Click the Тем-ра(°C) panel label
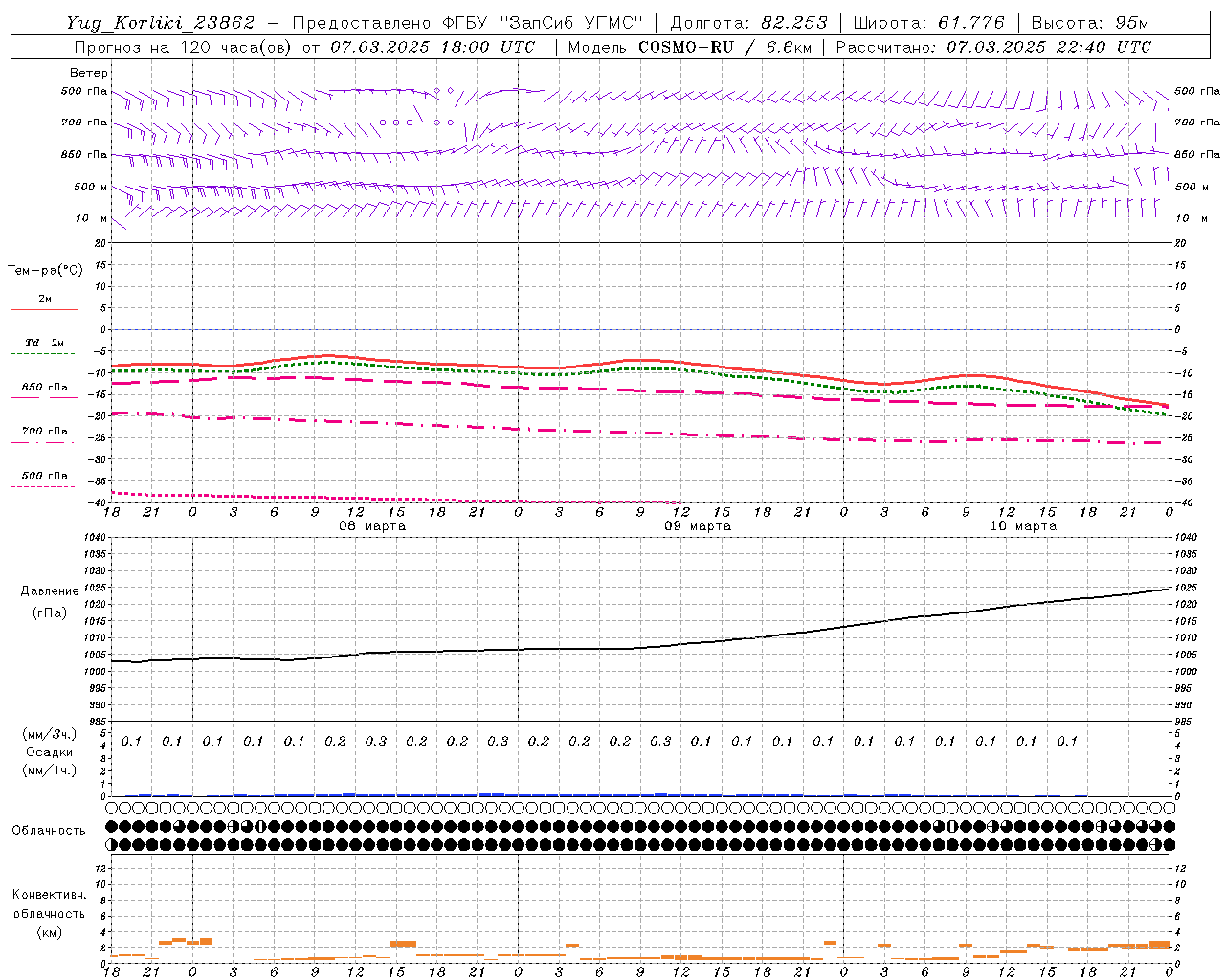The image size is (1225, 980). click(45, 271)
